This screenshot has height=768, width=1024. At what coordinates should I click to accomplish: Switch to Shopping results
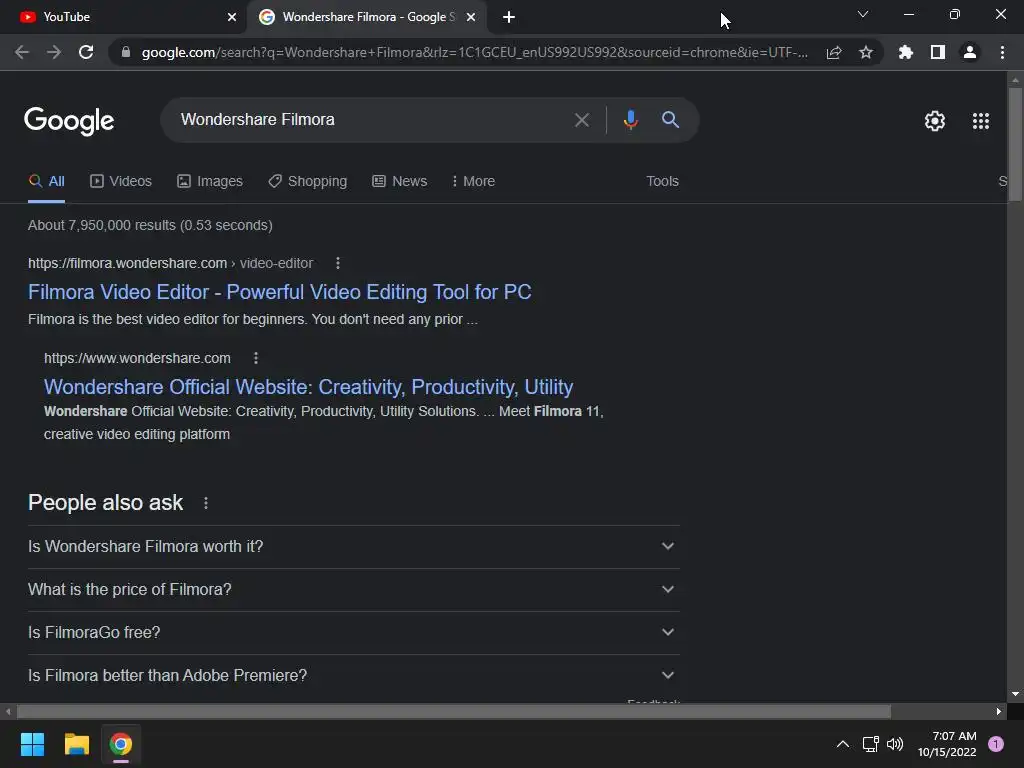(308, 182)
